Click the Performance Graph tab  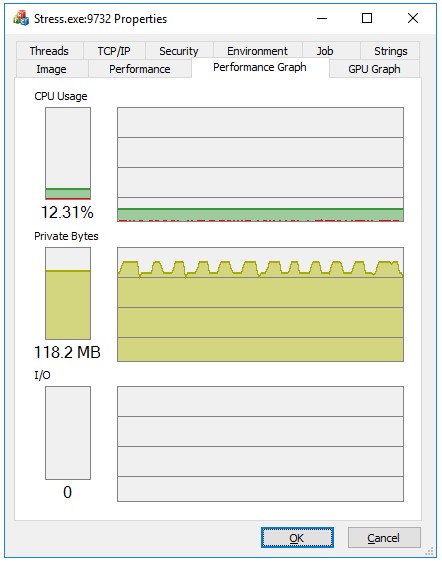(x=260, y=67)
